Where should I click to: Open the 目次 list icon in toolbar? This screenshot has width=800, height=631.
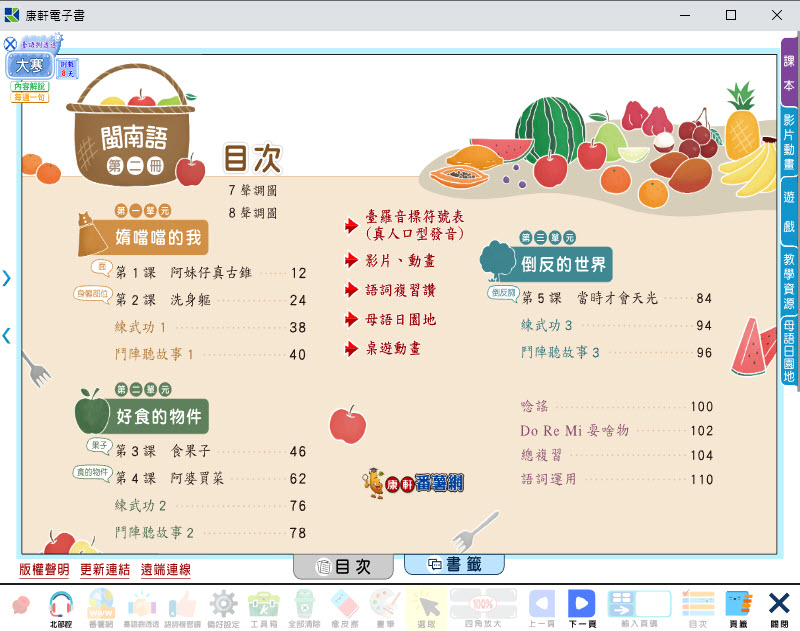pyautogui.click(x=698, y=609)
